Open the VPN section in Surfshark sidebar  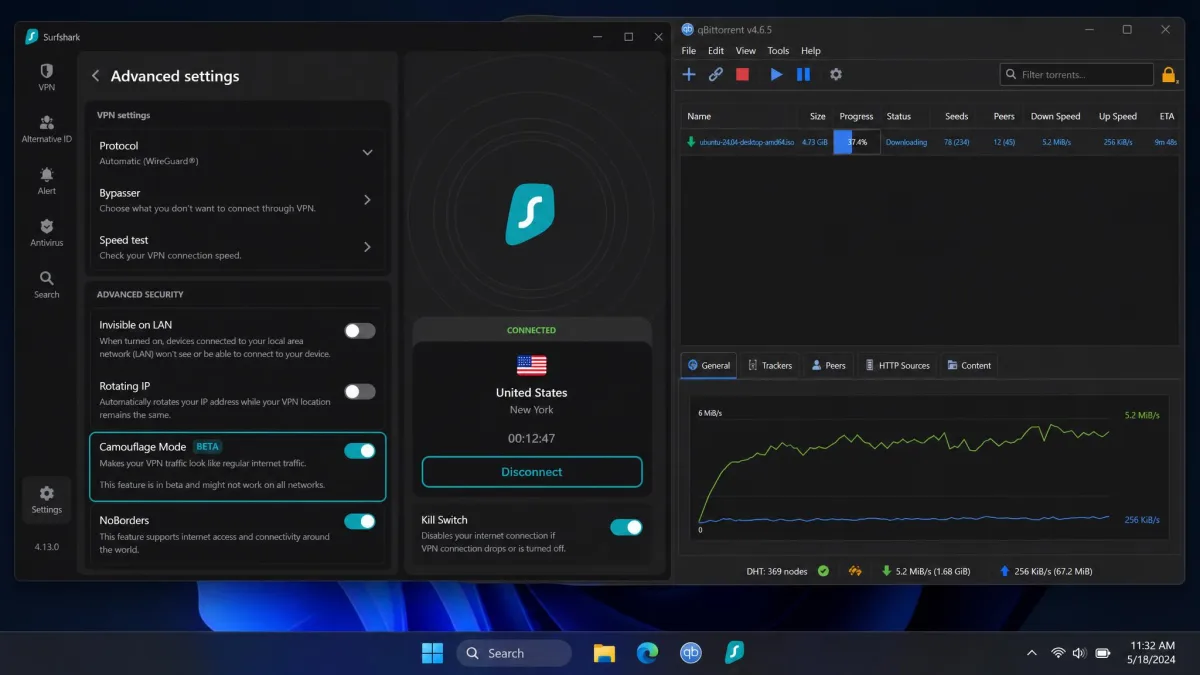46,77
